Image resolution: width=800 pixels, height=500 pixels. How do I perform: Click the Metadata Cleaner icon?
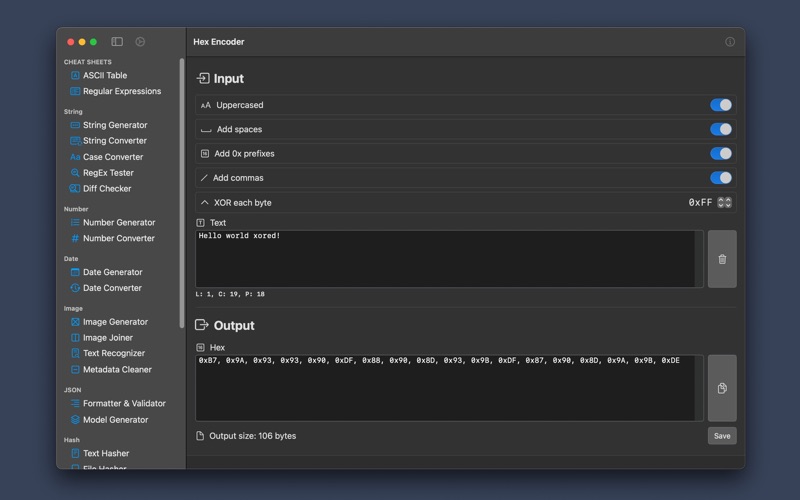point(75,369)
